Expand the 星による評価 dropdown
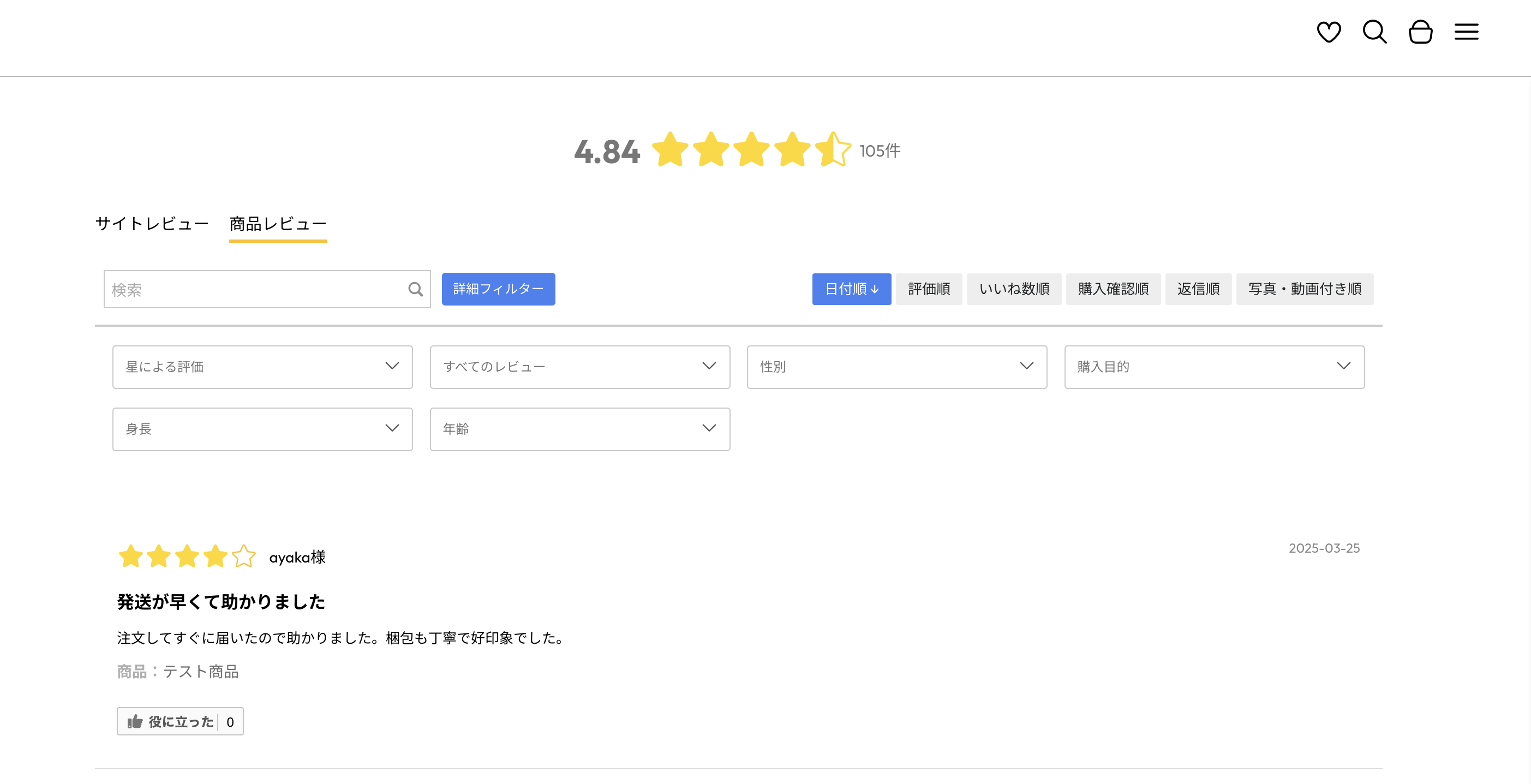This screenshot has width=1531, height=784. coord(262,367)
